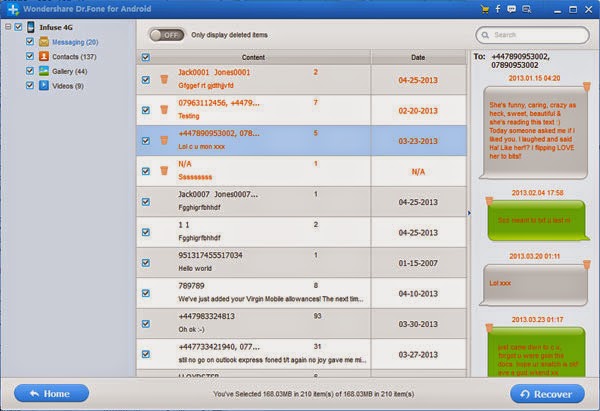Click the Dr.Fone logo plus icon
The image size is (600, 411).
(13, 9)
